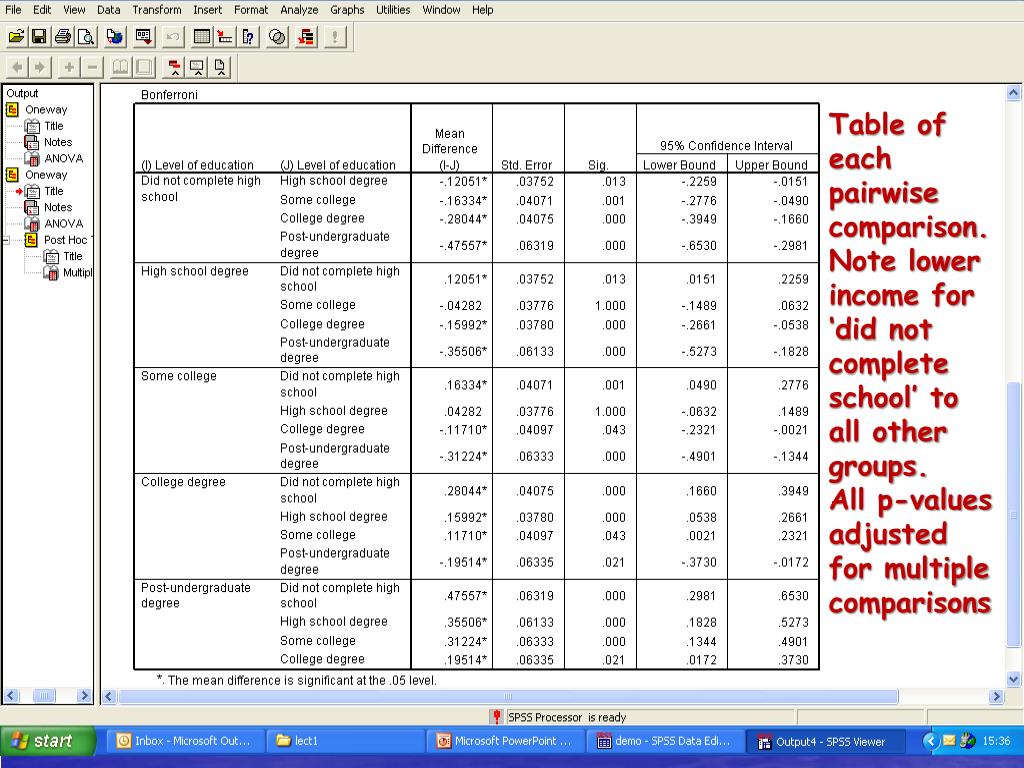Select Title item marked with red arrow

54,191
